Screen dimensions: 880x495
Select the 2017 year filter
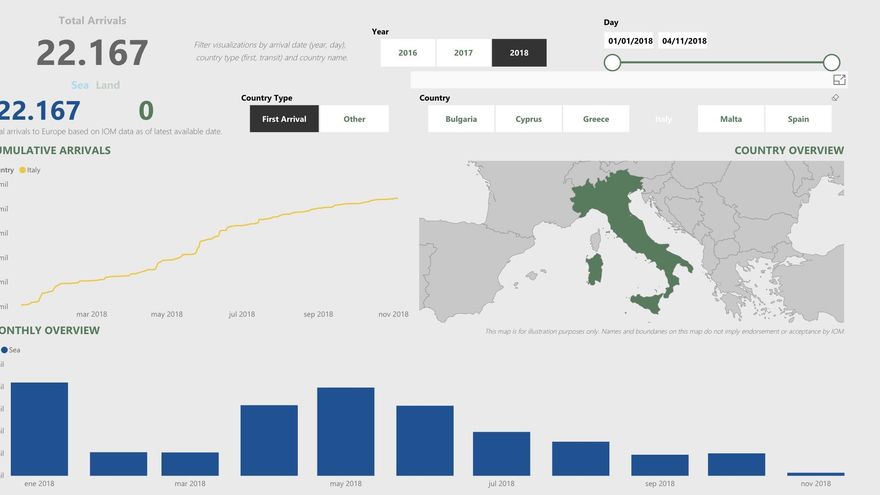click(x=463, y=53)
